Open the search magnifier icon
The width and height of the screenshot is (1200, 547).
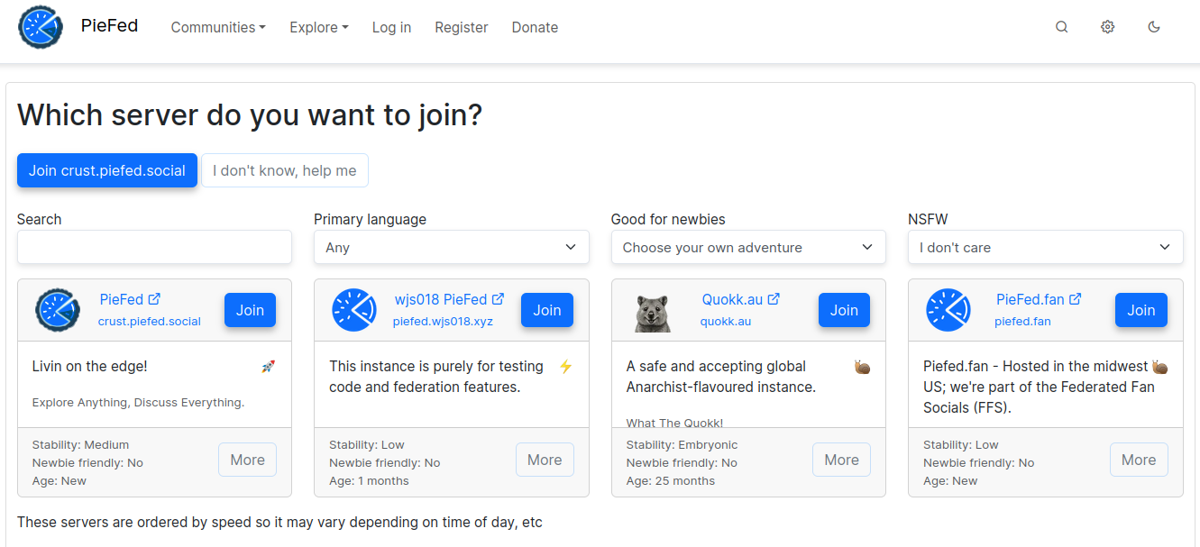coord(1062,28)
